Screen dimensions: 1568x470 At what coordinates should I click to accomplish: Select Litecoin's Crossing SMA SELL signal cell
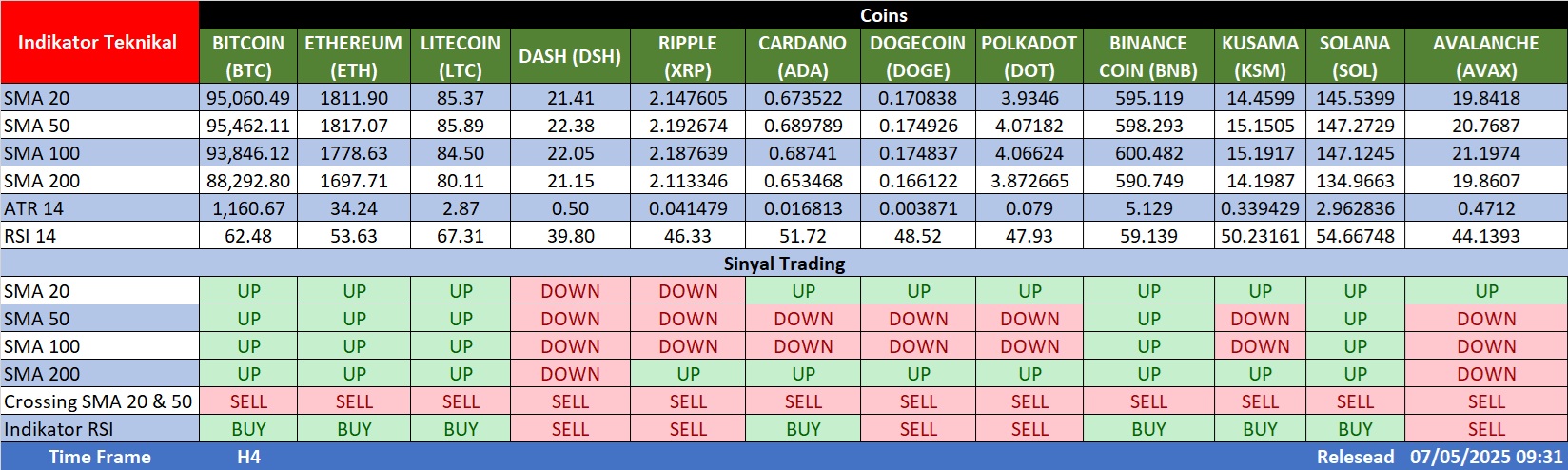coord(461,401)
